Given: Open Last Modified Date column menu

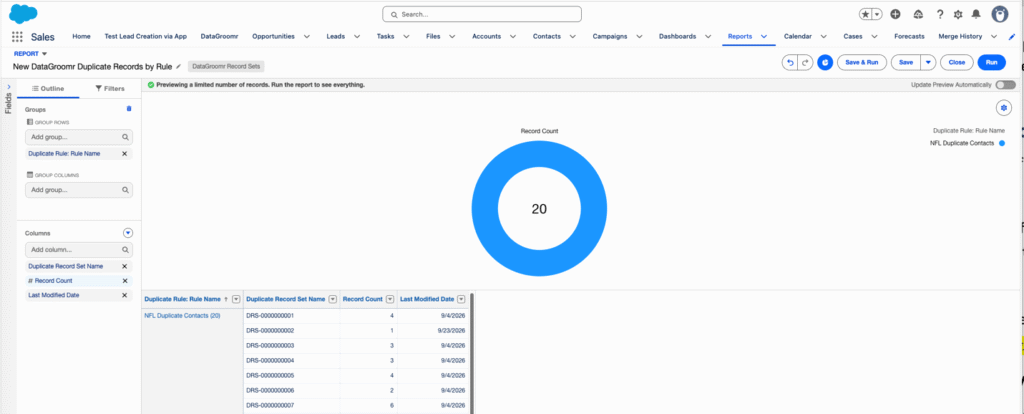Looking at the screenshot, I should point(461,299).
